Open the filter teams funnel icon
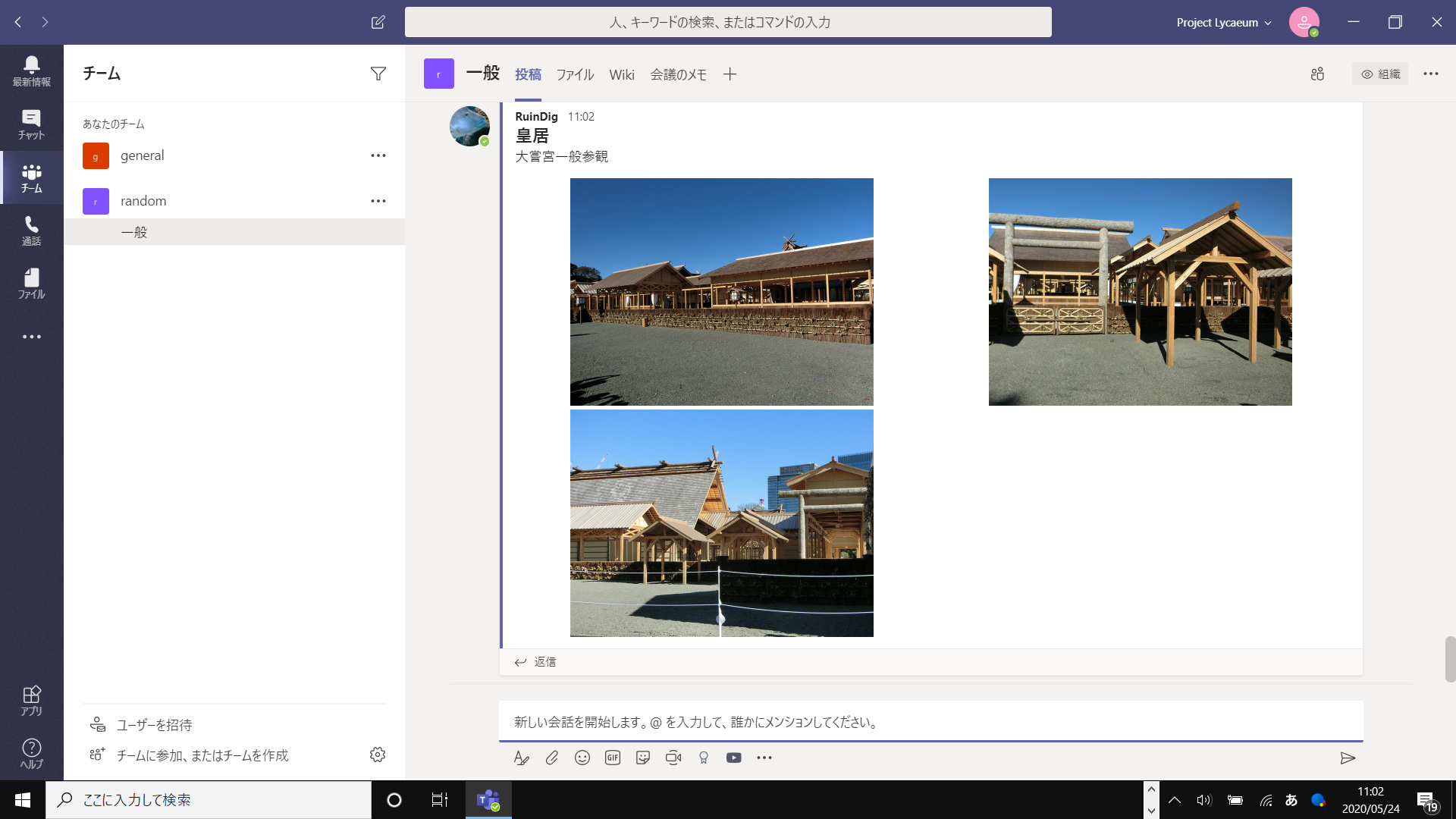Screen dimensions: 1456x819 tap(378, 74)
